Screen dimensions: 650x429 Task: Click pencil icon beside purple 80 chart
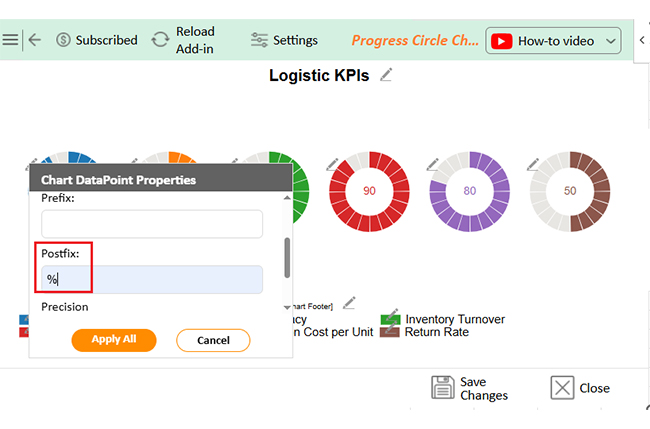[x=432, y=165]
